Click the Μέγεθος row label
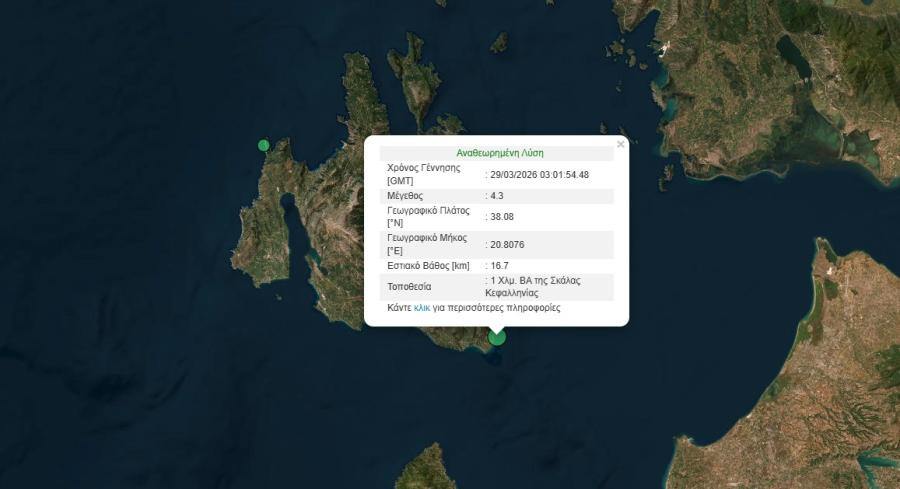The height and width of the screenshot is (489, 900). tap(405, 196)
